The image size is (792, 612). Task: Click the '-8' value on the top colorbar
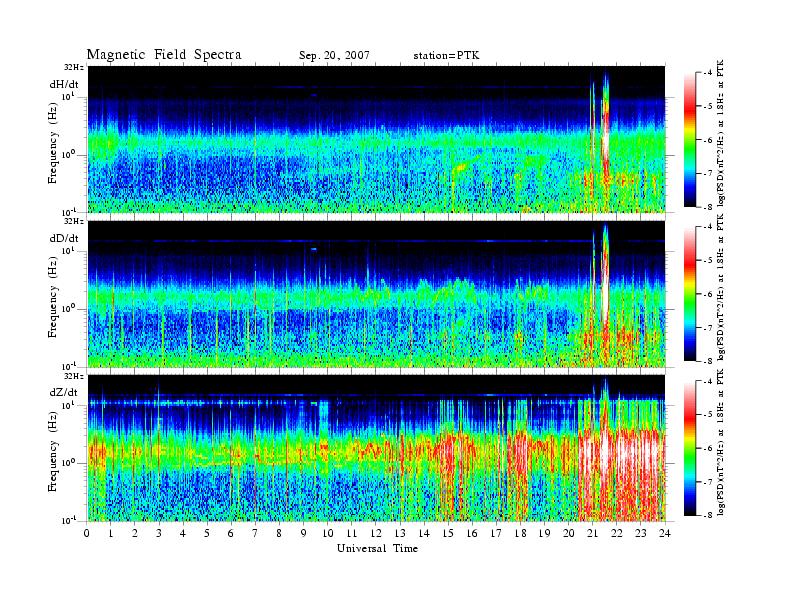708,206
